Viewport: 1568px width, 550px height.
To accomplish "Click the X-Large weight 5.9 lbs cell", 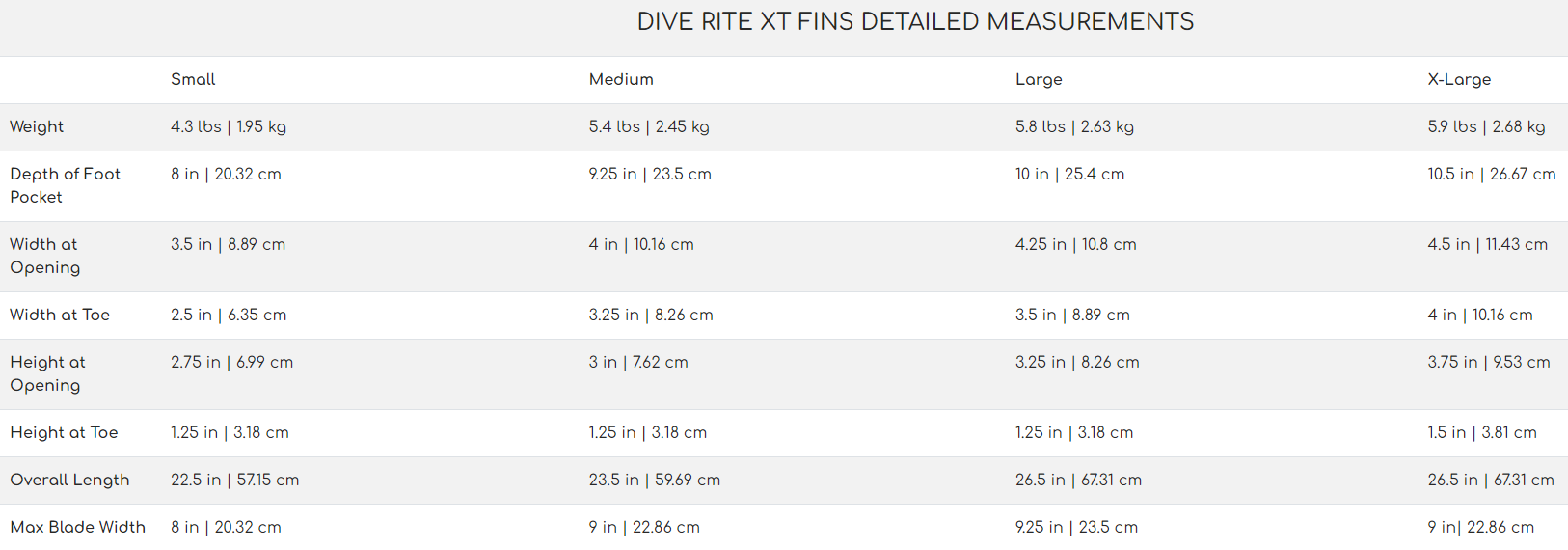I will (x=1487, y=127).
